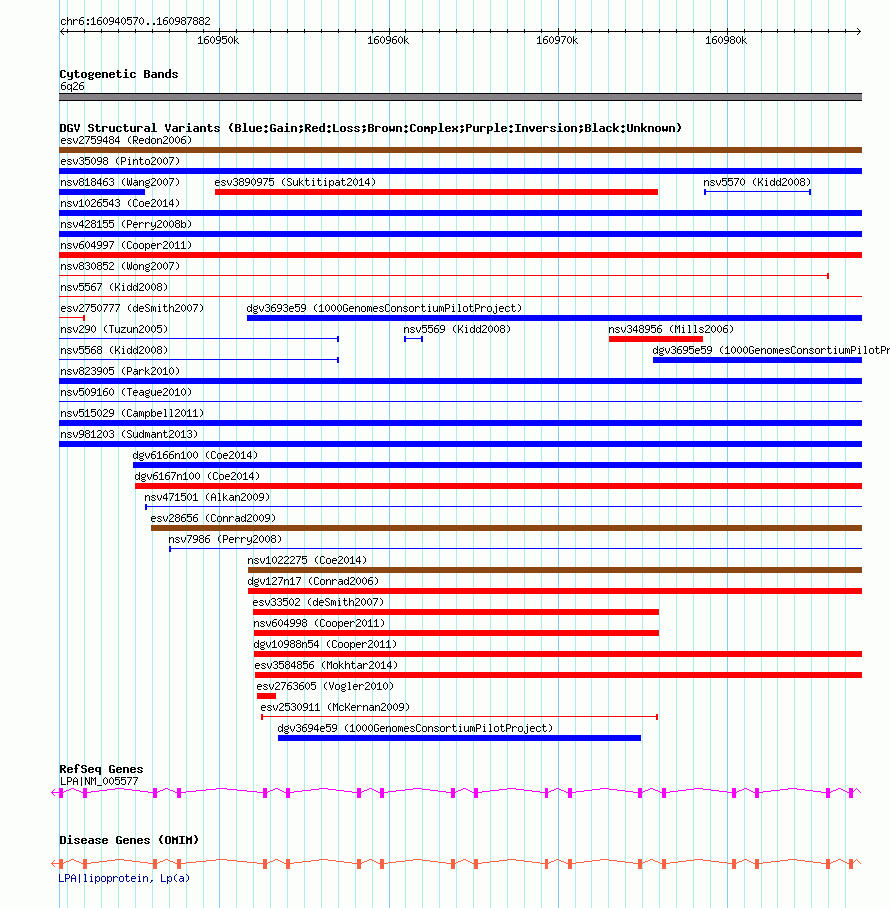The width and height of the screenshot is (890, 908).
Task: Select the Cytogenetic Bands track title
Action: coord(119,74)
